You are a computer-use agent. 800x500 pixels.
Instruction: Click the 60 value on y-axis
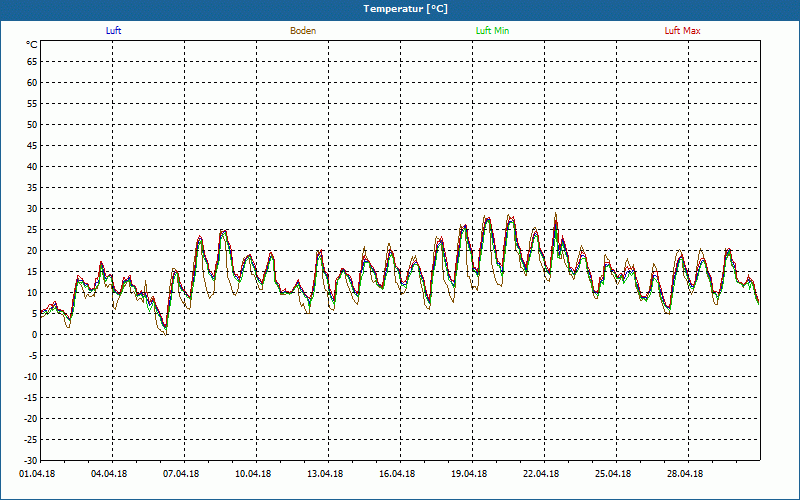tap(32, 83)
